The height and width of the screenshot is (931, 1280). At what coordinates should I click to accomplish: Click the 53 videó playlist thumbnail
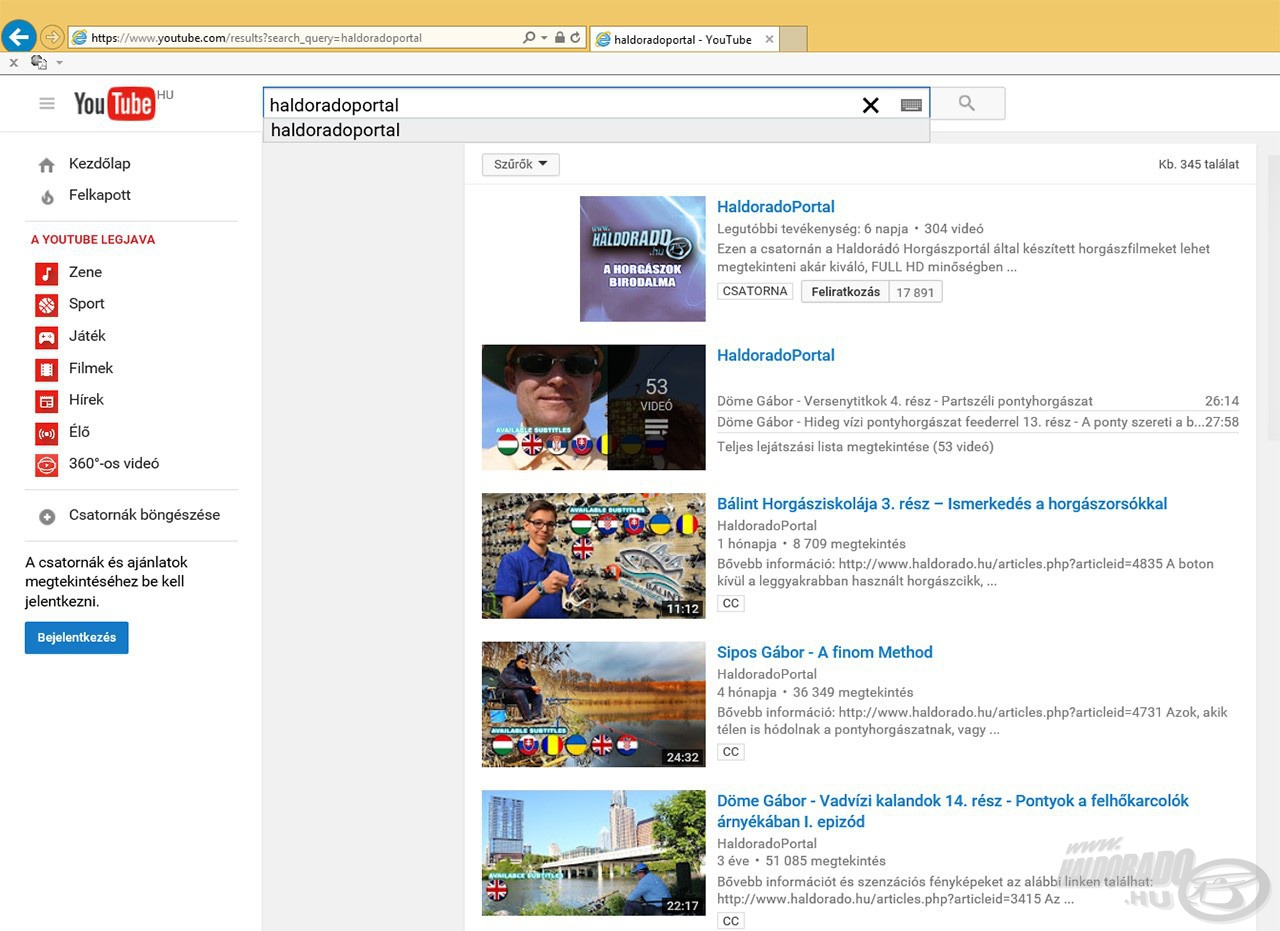(594, 407)
